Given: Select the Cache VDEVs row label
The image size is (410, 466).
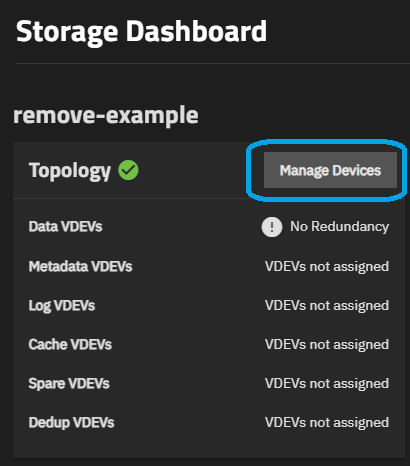Looking at the screenshot, I should (70, 344).
